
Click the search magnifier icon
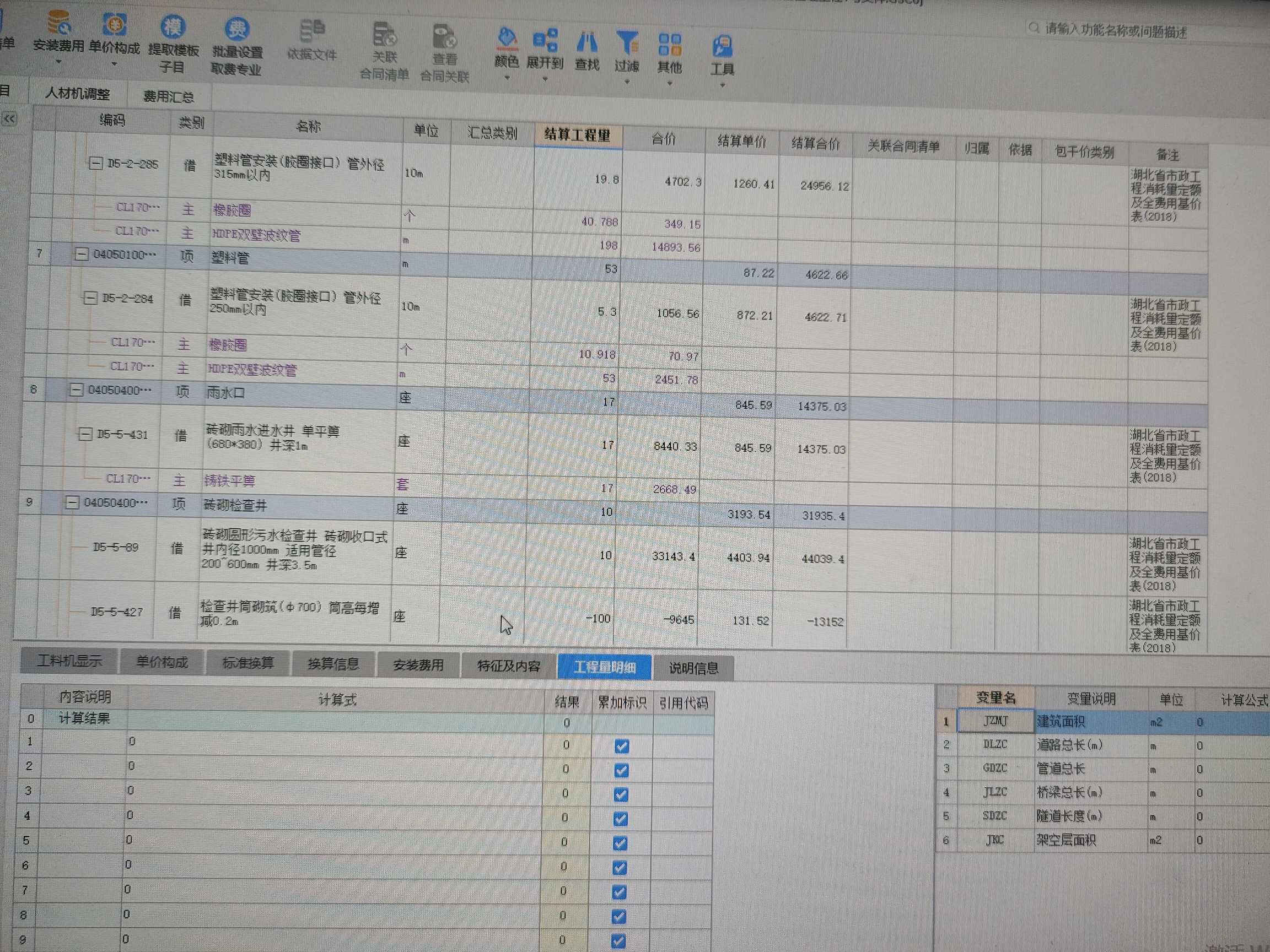coord(1034,28)
